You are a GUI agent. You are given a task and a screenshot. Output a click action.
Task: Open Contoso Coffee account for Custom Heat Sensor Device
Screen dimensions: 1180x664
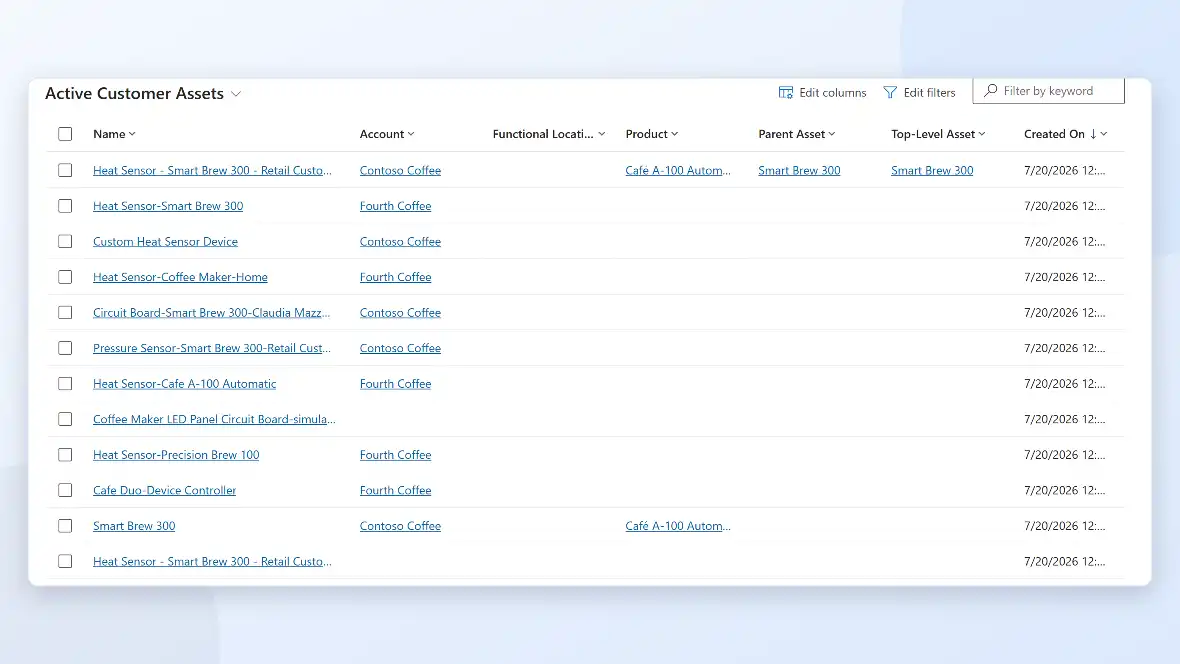pos(400,242)
